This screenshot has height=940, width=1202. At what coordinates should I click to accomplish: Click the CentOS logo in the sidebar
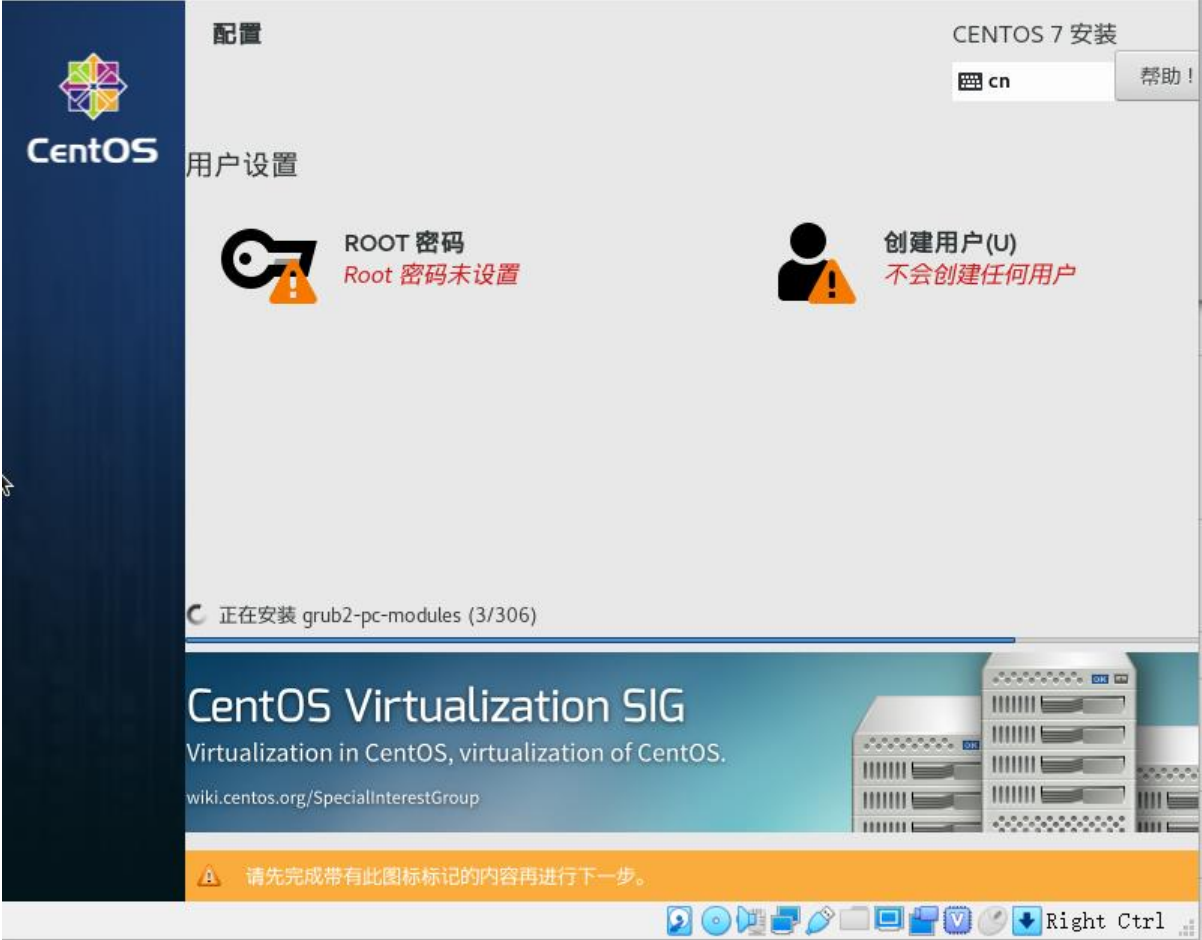click(x=92, y=110)
